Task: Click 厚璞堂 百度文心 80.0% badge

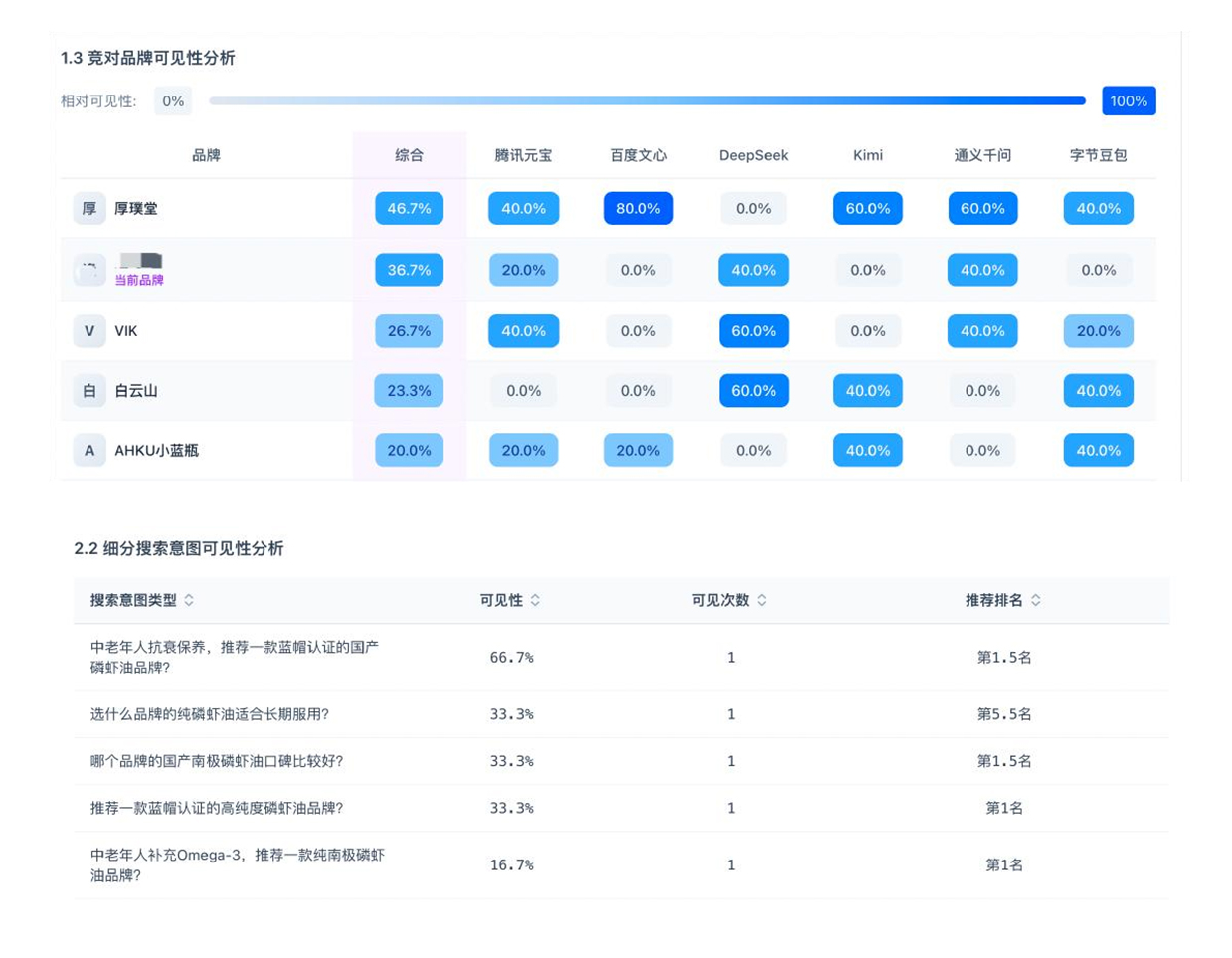Action: [638, 209]
